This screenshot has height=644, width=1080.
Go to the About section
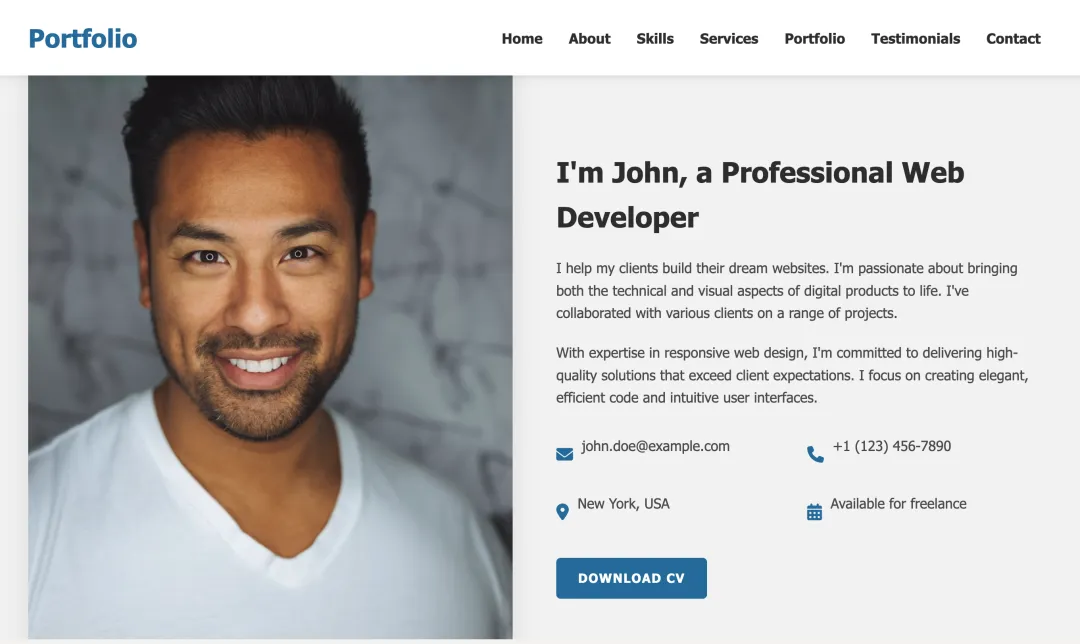590,39
